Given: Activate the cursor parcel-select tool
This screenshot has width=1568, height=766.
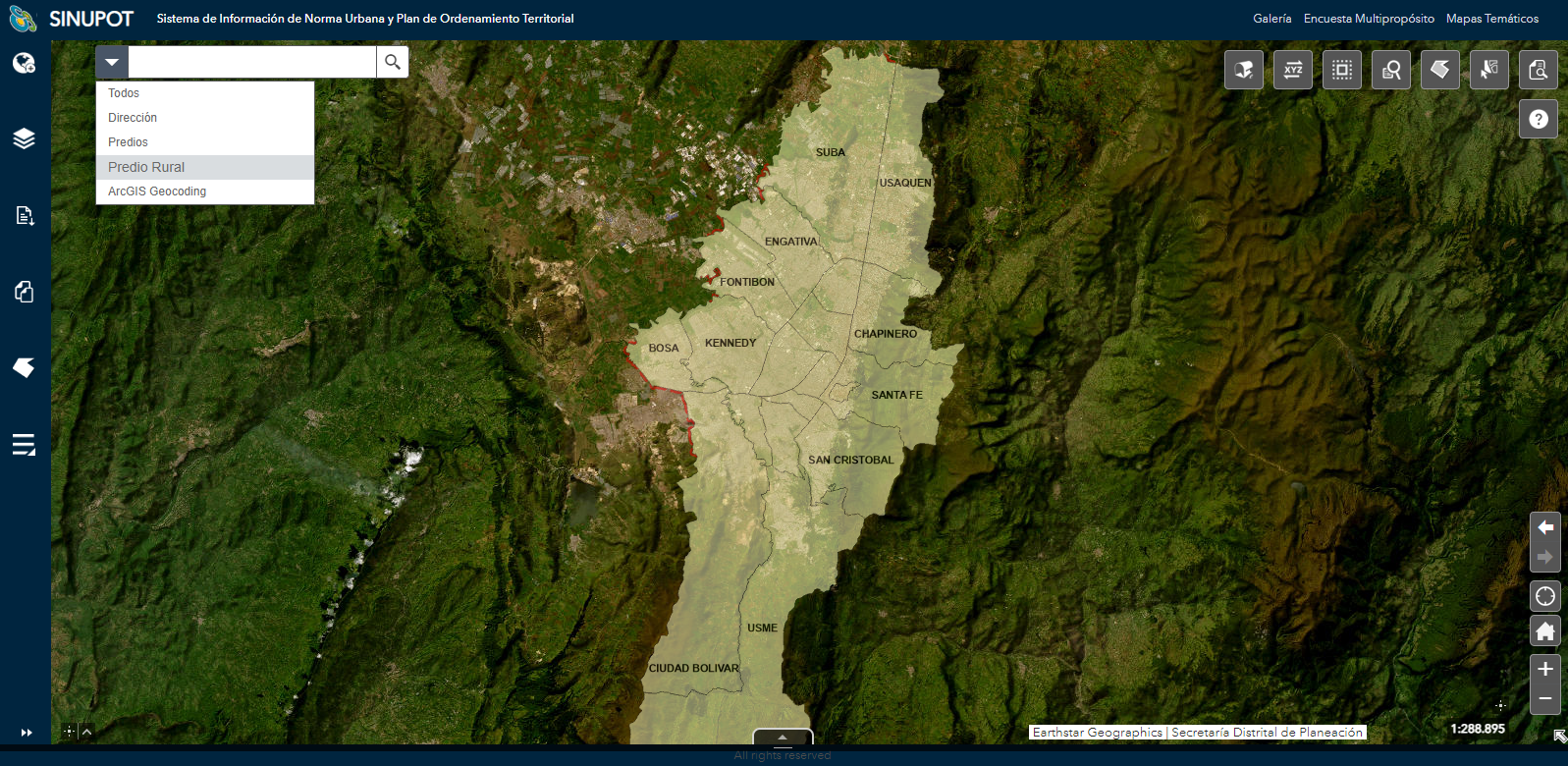Looking at the screenshot, I should [x=1489, y=70].
